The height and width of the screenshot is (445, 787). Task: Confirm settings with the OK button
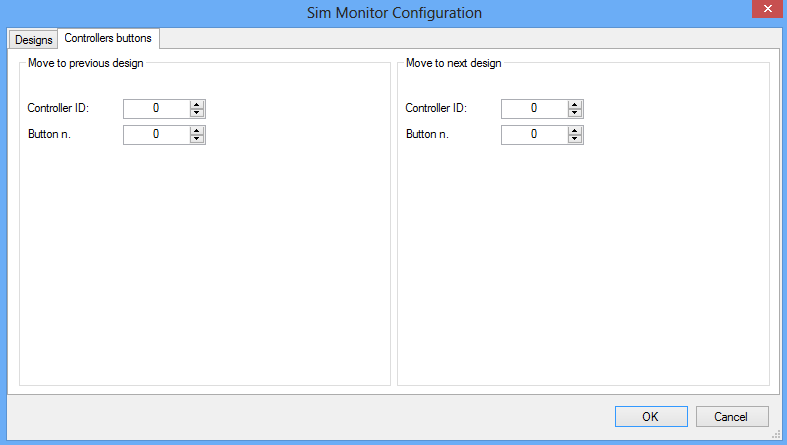pos(650,416)
